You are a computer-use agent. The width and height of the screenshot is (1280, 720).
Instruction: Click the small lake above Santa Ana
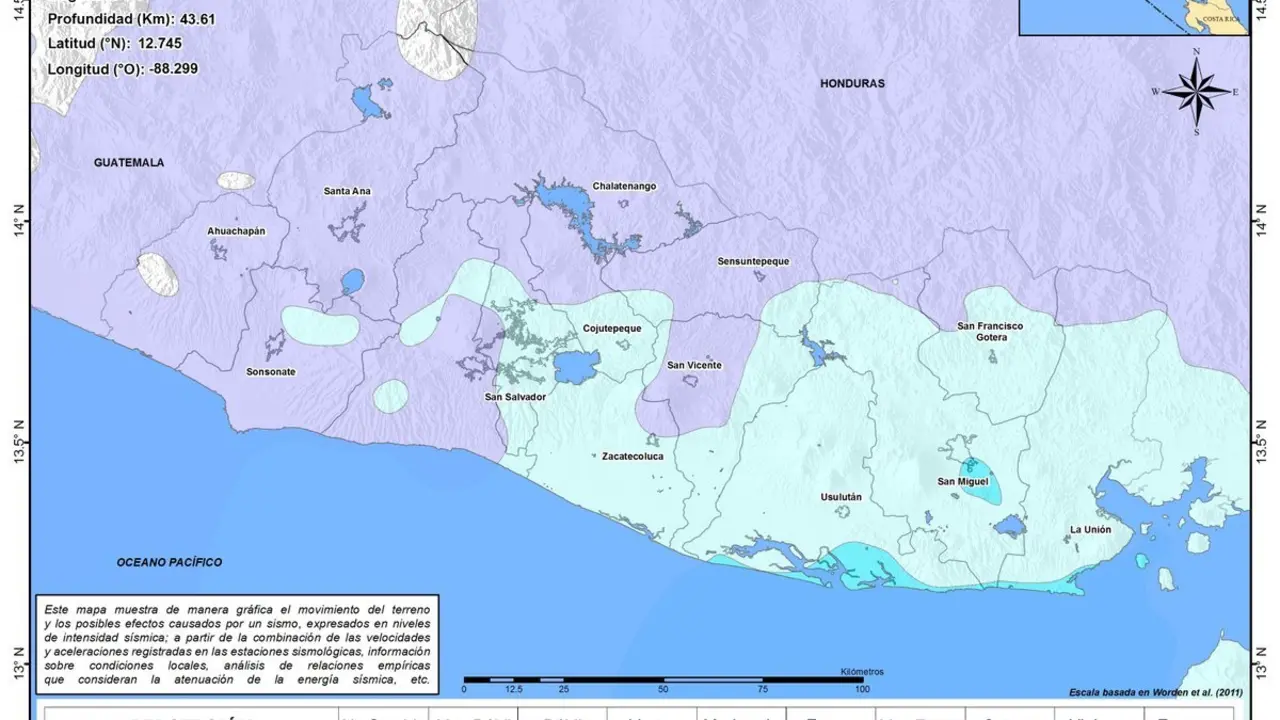coord(364,101)
